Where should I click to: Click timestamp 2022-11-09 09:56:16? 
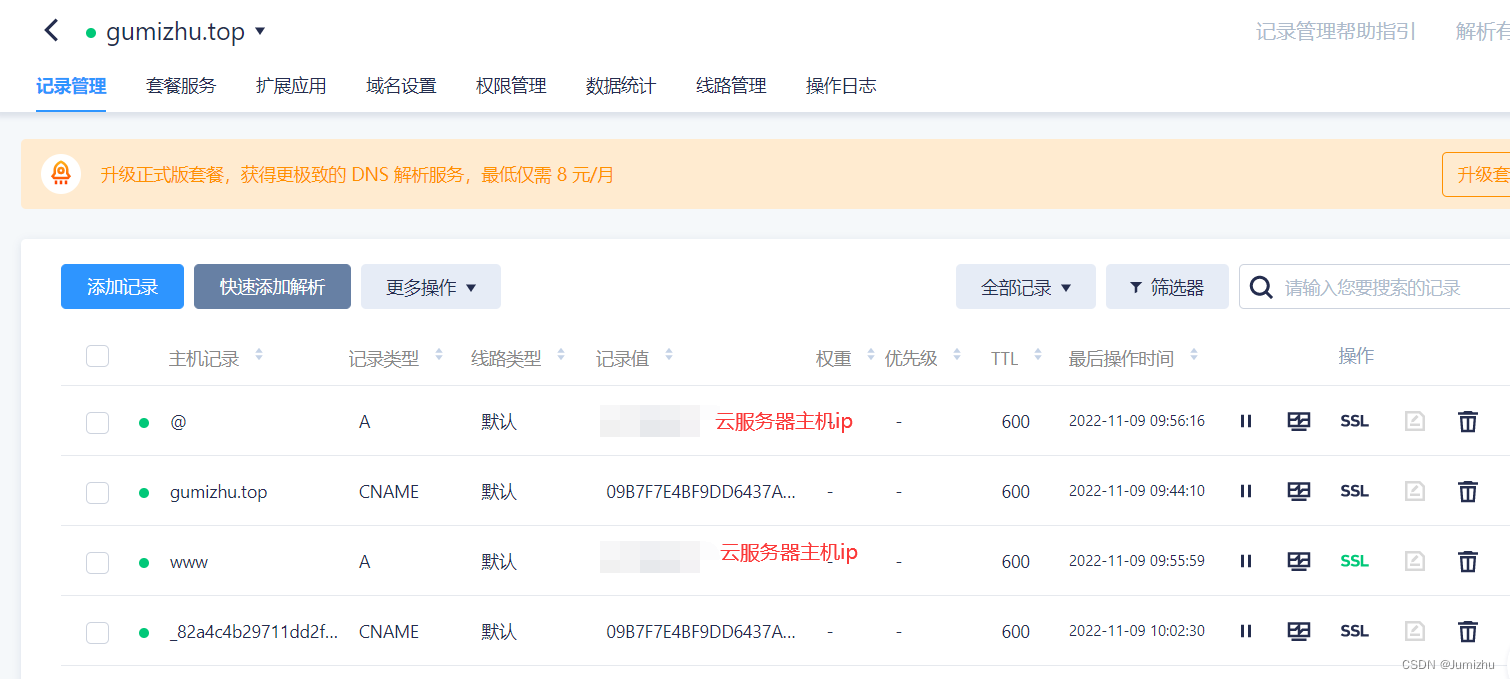[x=1137, y=421]
